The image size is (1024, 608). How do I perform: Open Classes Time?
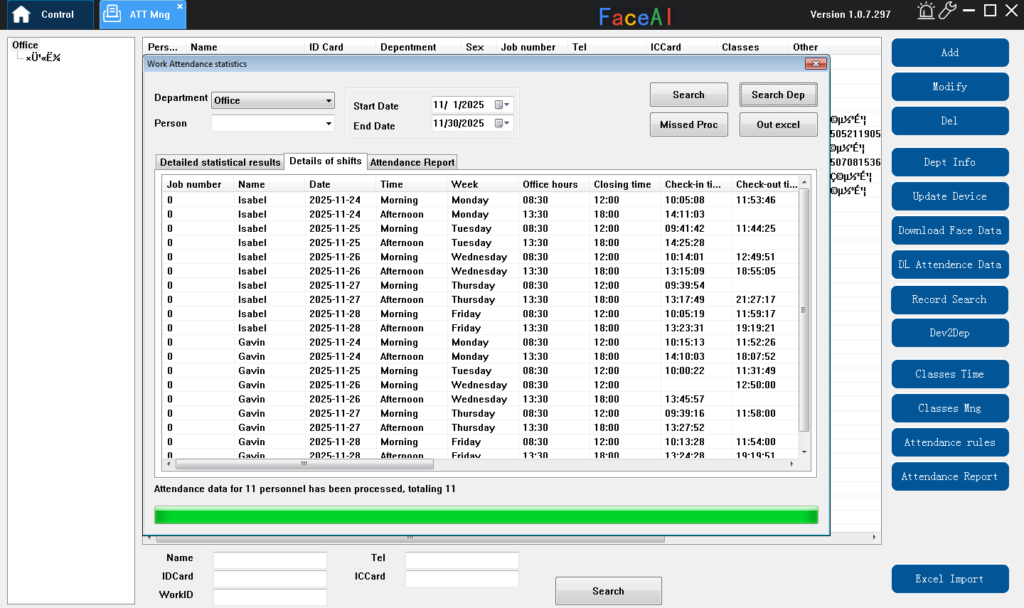point(950,374)
